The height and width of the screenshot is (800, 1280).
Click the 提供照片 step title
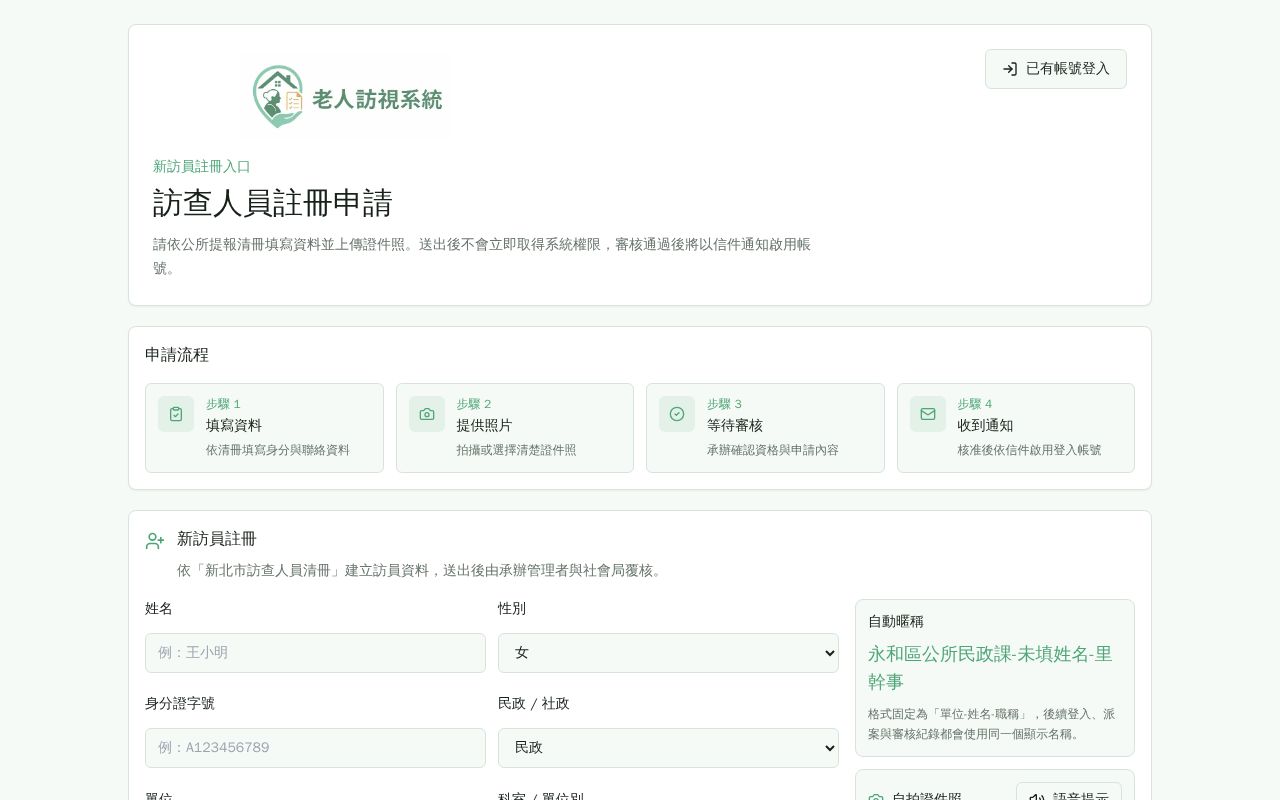click(485, 425)
